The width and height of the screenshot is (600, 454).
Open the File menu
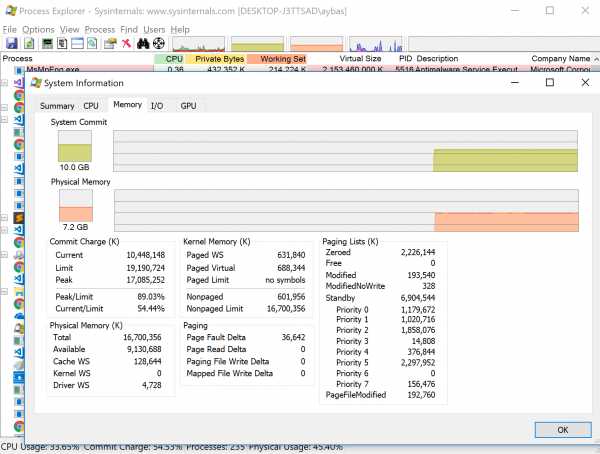point(10,29)
